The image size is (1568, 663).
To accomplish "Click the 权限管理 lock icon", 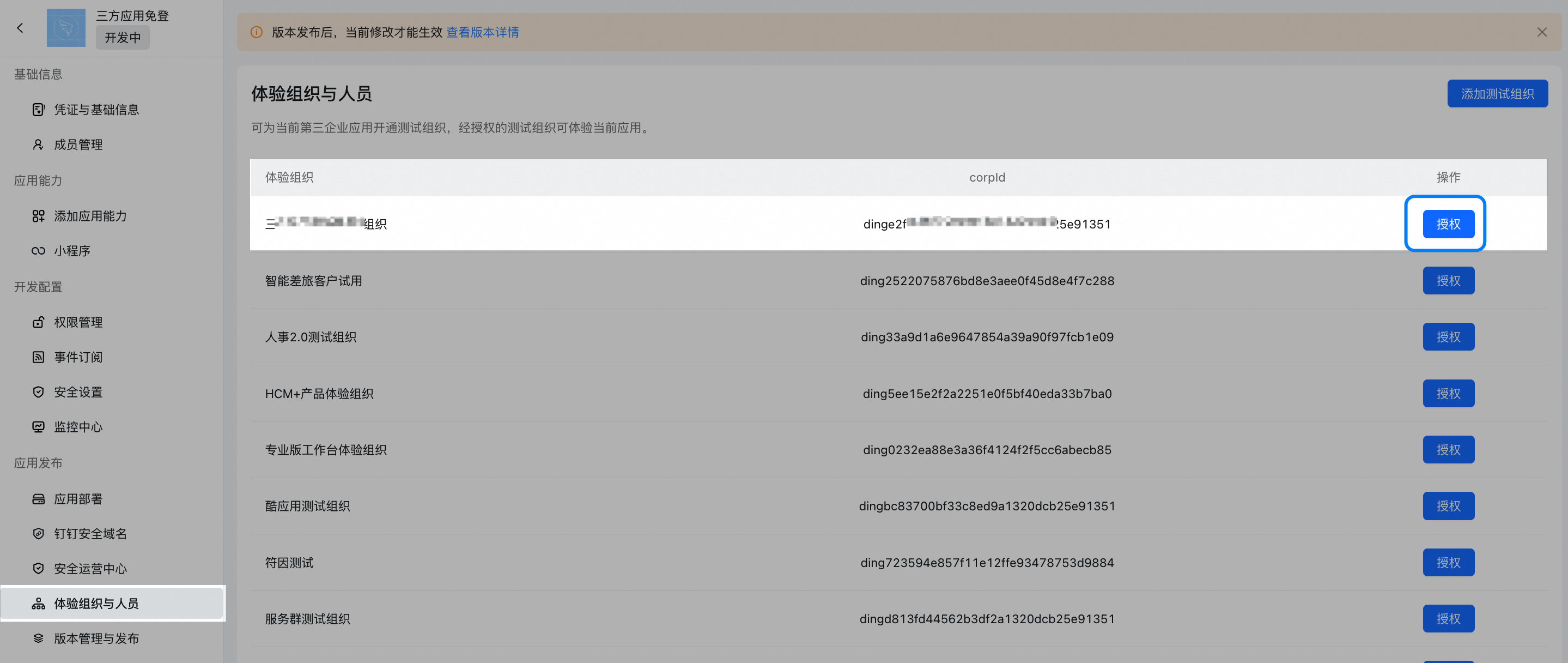I will tap(38, 322).
